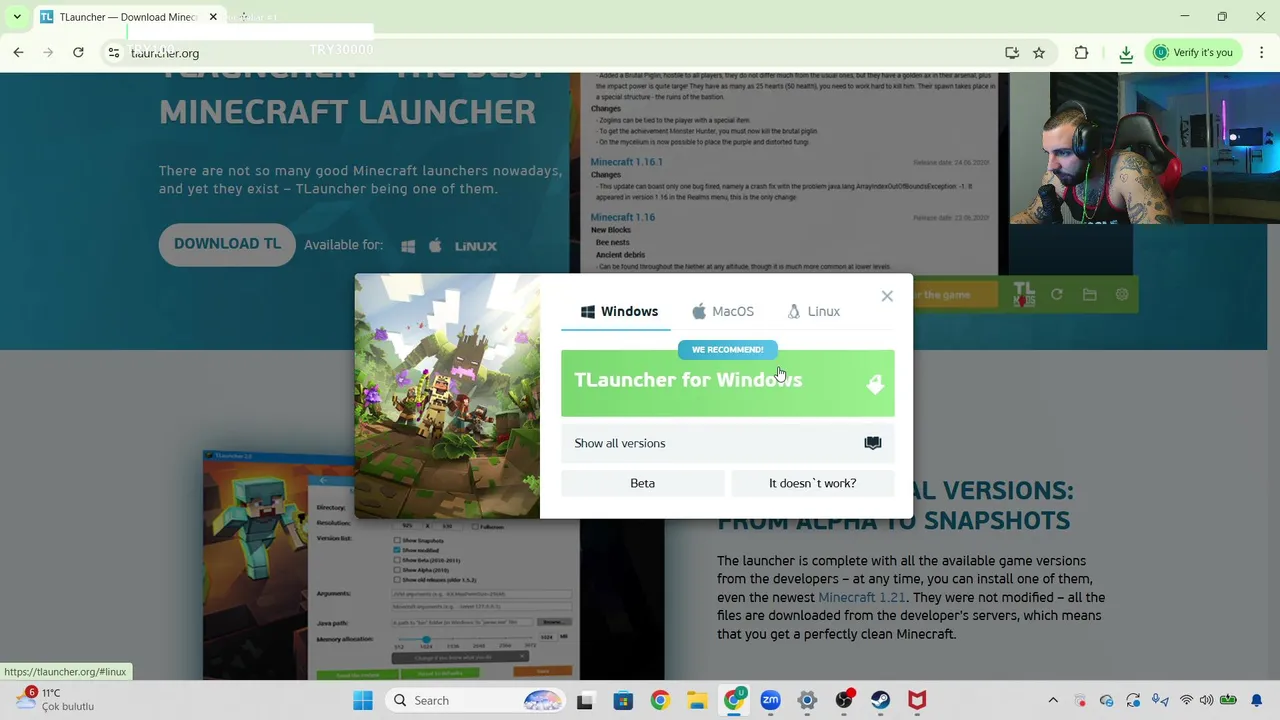1280x720 pixels.
Task: Click the battery tray icon
Action: tap(1228, 700)
